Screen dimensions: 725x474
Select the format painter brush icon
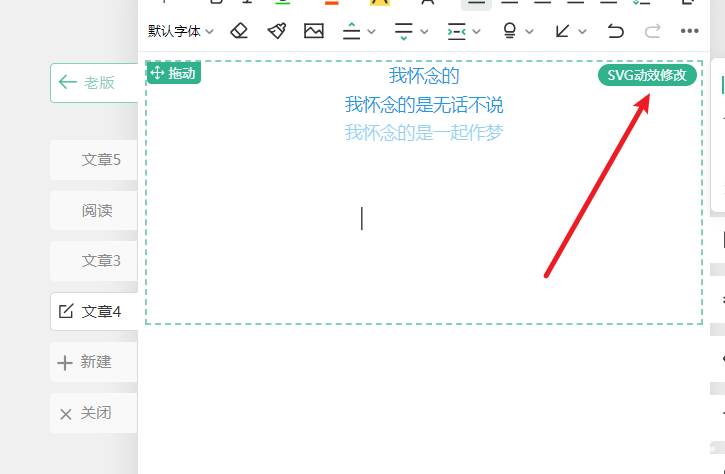[276, 31]
